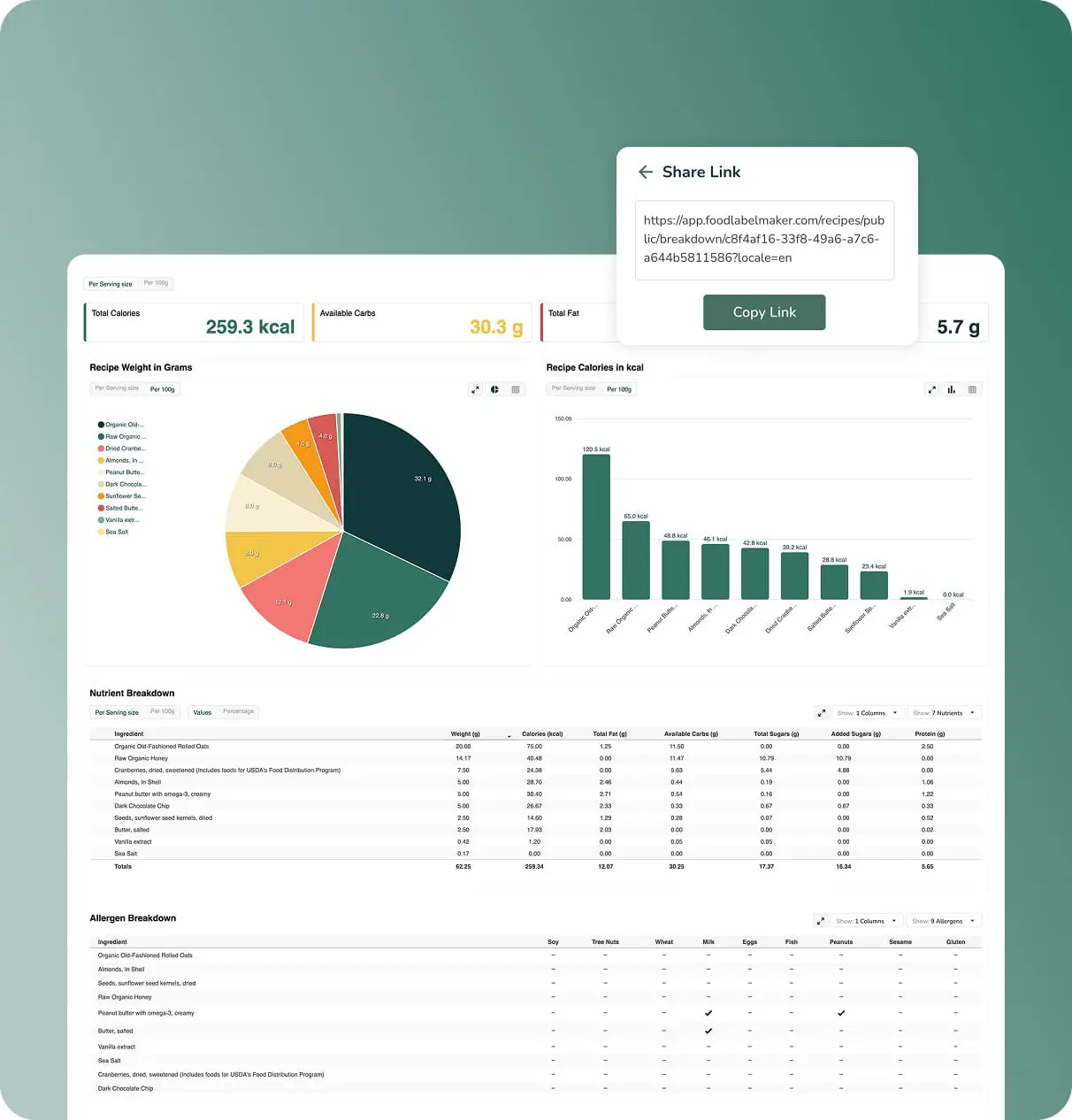Screen dimensions: 1072x1120
Task: Click the Copy Link button
Action: click(x=764, y=312)
